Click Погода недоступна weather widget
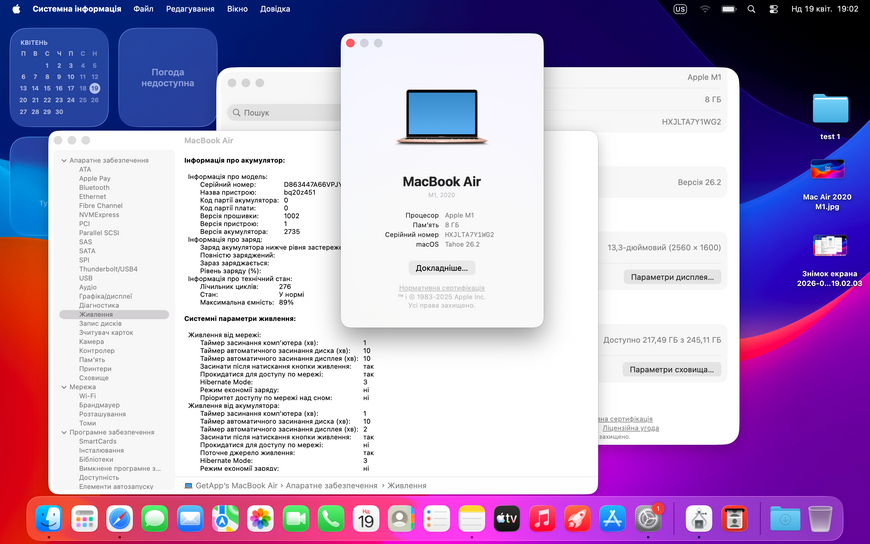Image resolution: width=870 pixels, height=544 pixels. (x=168, y=77)
